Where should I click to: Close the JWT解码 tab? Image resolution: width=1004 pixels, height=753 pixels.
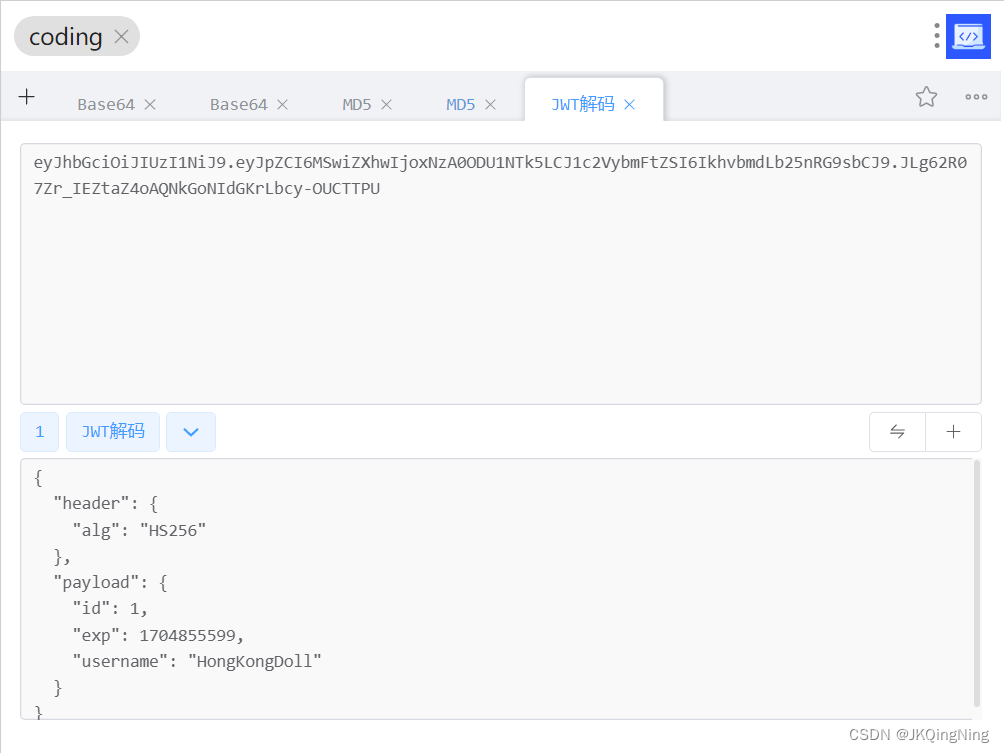629,104
